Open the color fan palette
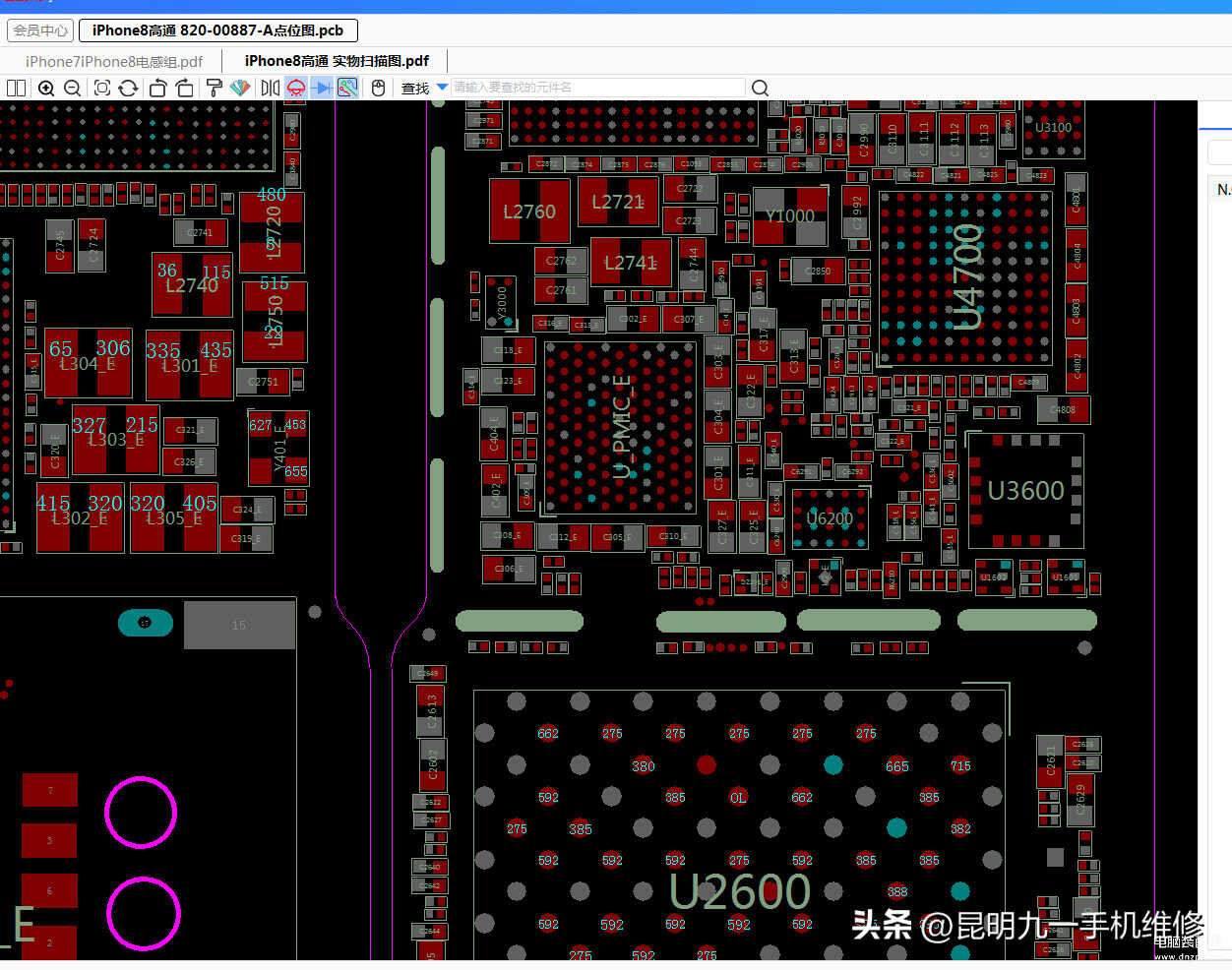Screen dimensions: 1232x970 pos(240,89)
